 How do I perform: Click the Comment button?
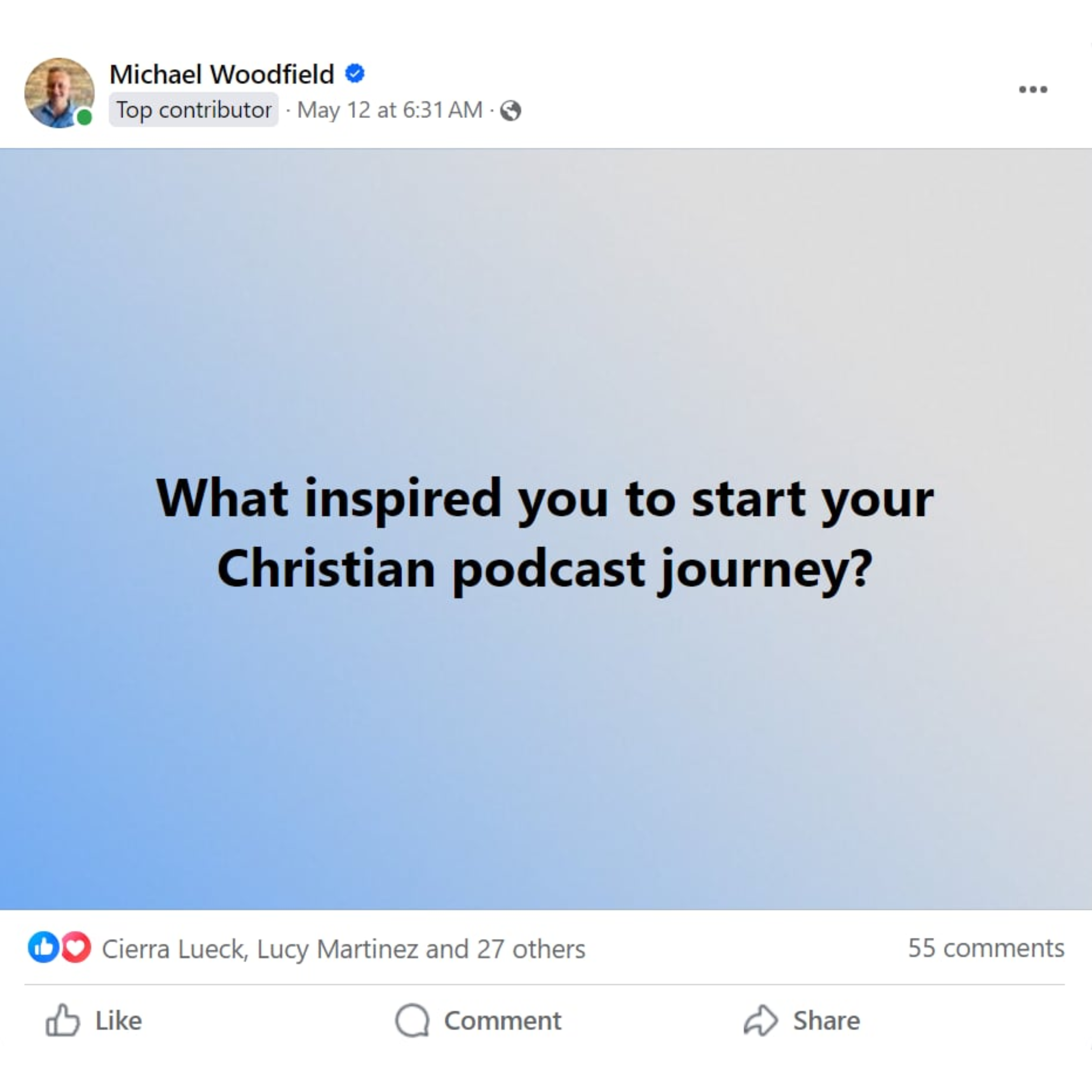[478, 1020]
